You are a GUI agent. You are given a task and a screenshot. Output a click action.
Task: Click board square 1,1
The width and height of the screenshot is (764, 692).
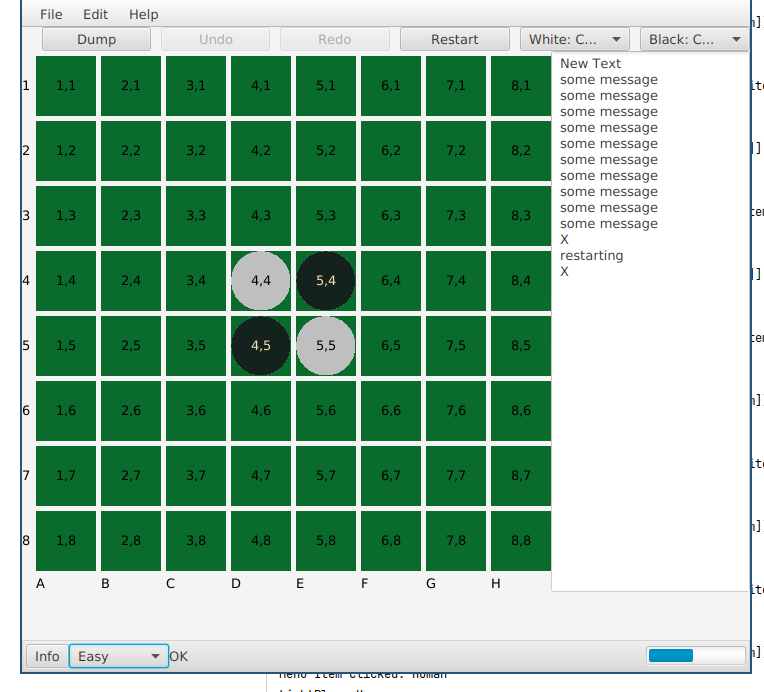[66, 86]
